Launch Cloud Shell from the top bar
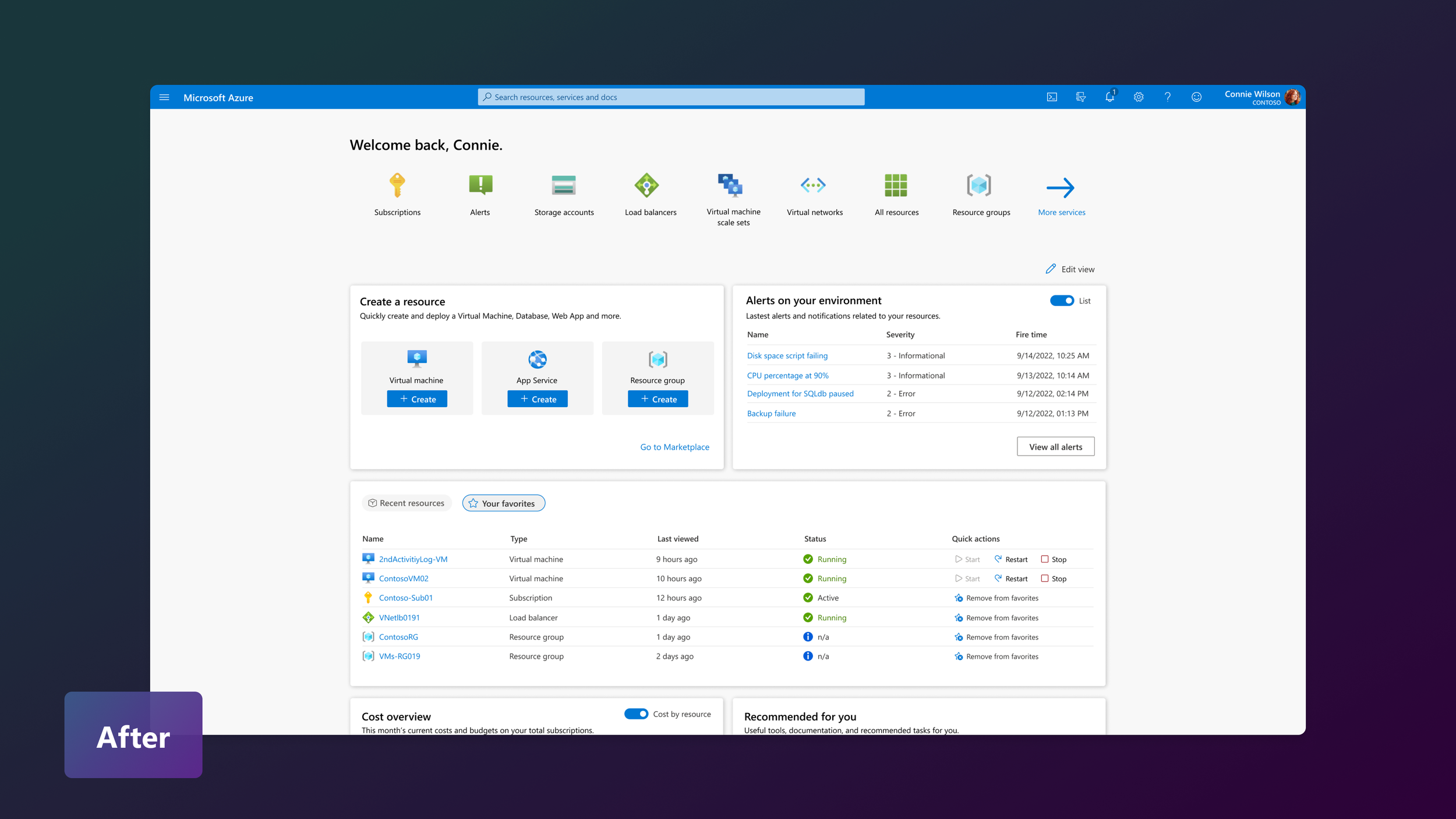The height and width of the screenshot is (819, 1456). (x=1052, y=97)
